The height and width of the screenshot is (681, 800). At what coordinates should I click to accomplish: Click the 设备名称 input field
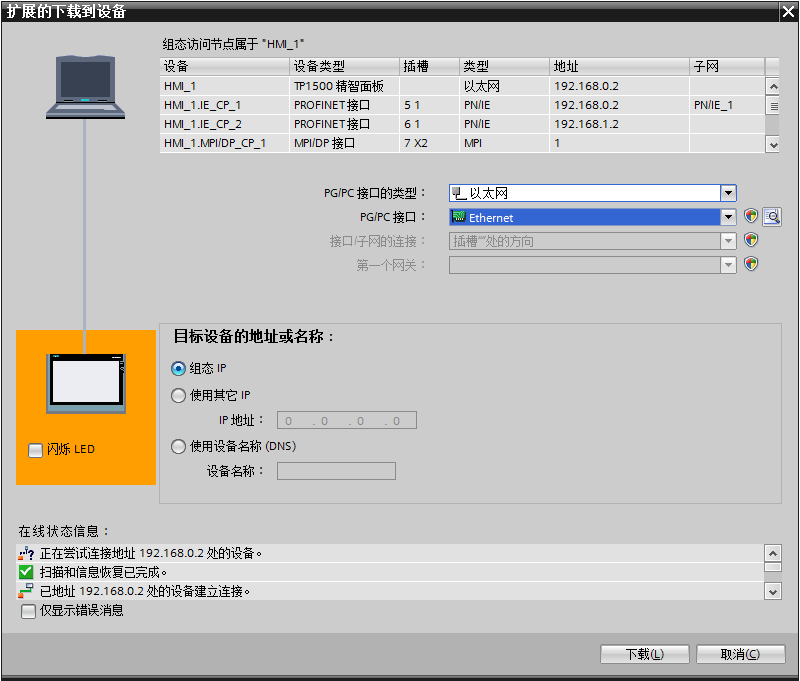pos(336,471)
